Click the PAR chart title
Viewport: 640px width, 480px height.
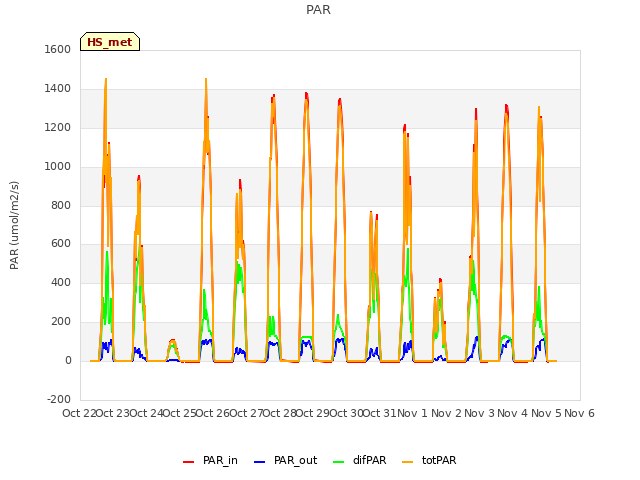pos(318,10)
